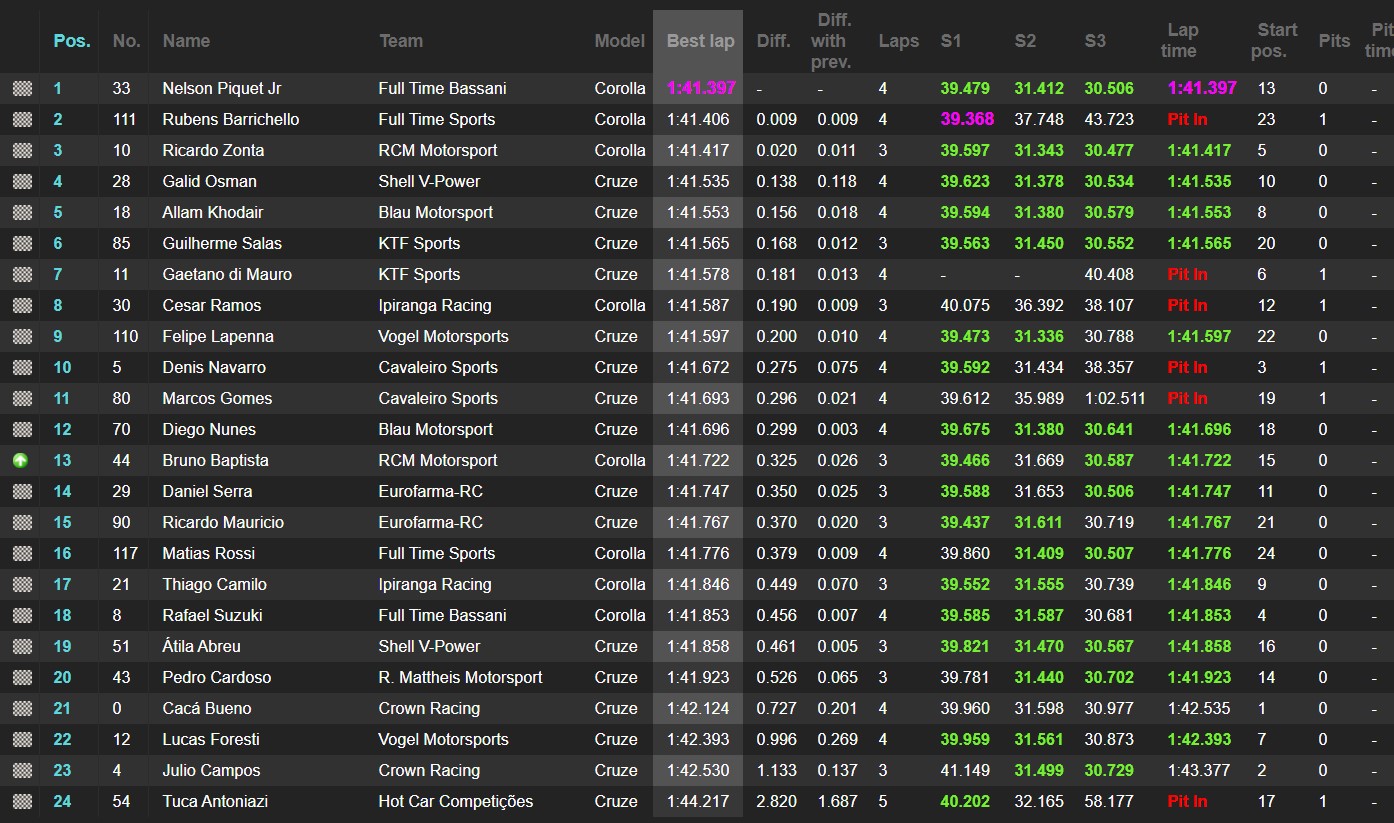Click the checkered flag icon for Nelson Piquet Jr
Screen dimensions: 1394x823
click(21, 89)
